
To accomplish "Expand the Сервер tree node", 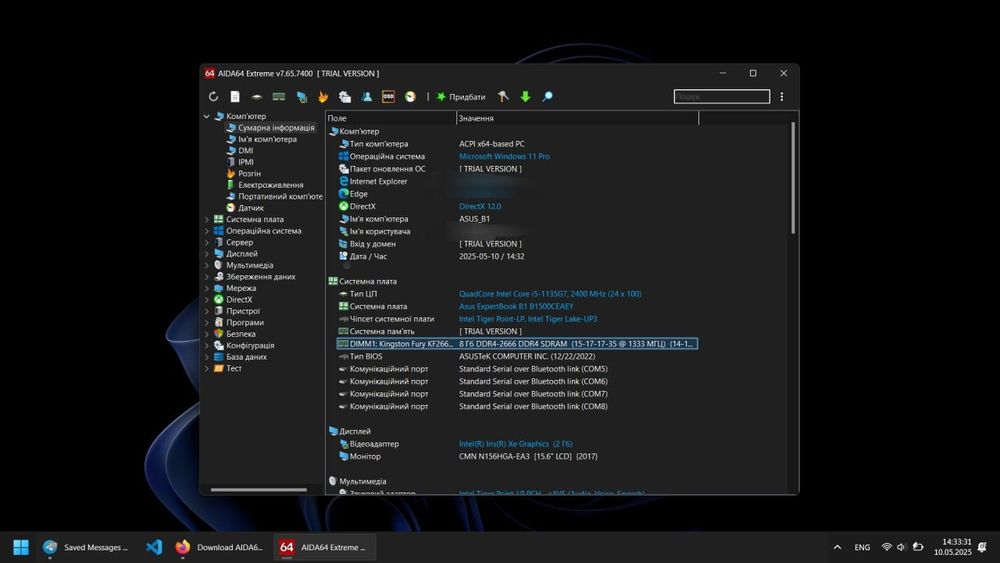I will [x=207, y=242].
